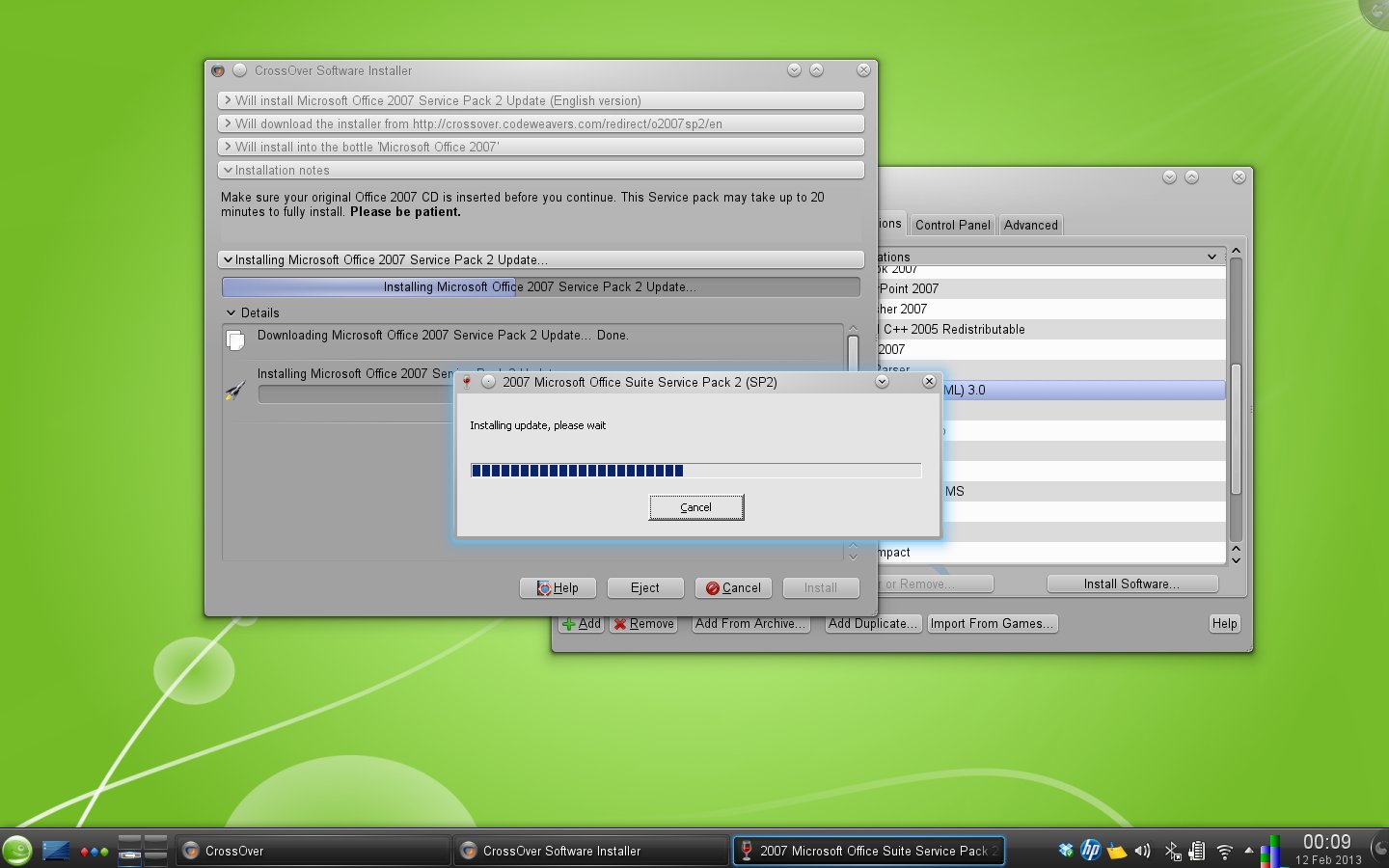The image size is (1389, 868).
Task: Click the 00:09 clock in the panel
Action: coord(1327,842)
